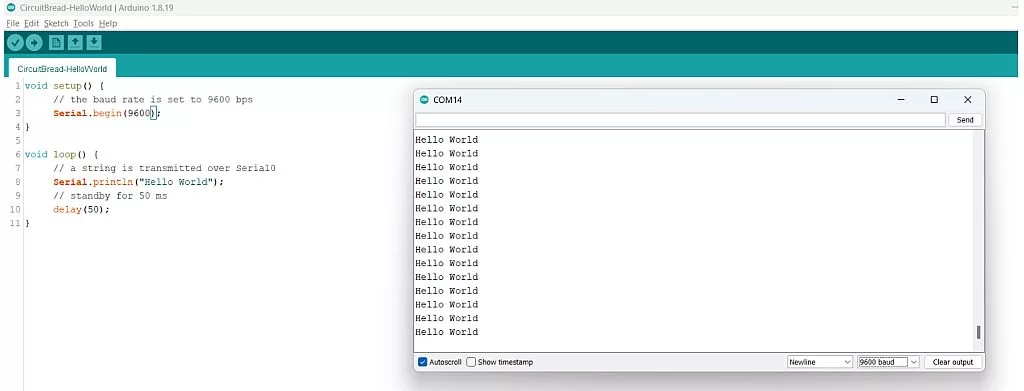Minimize the COM14 window
This screenshot has width=1024, height=391.
(901, 100)
